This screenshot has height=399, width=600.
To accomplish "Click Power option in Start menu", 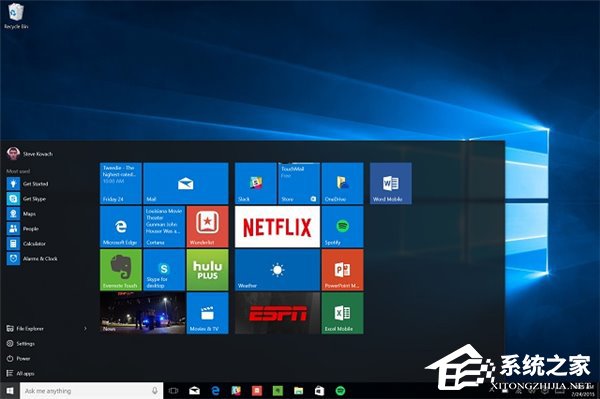I will (18, 358).
